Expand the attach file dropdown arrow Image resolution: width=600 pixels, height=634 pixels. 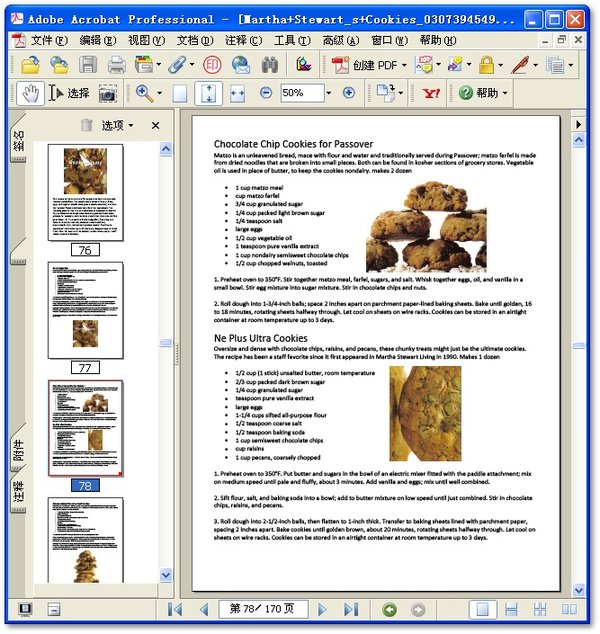click(x=192, y=65)
